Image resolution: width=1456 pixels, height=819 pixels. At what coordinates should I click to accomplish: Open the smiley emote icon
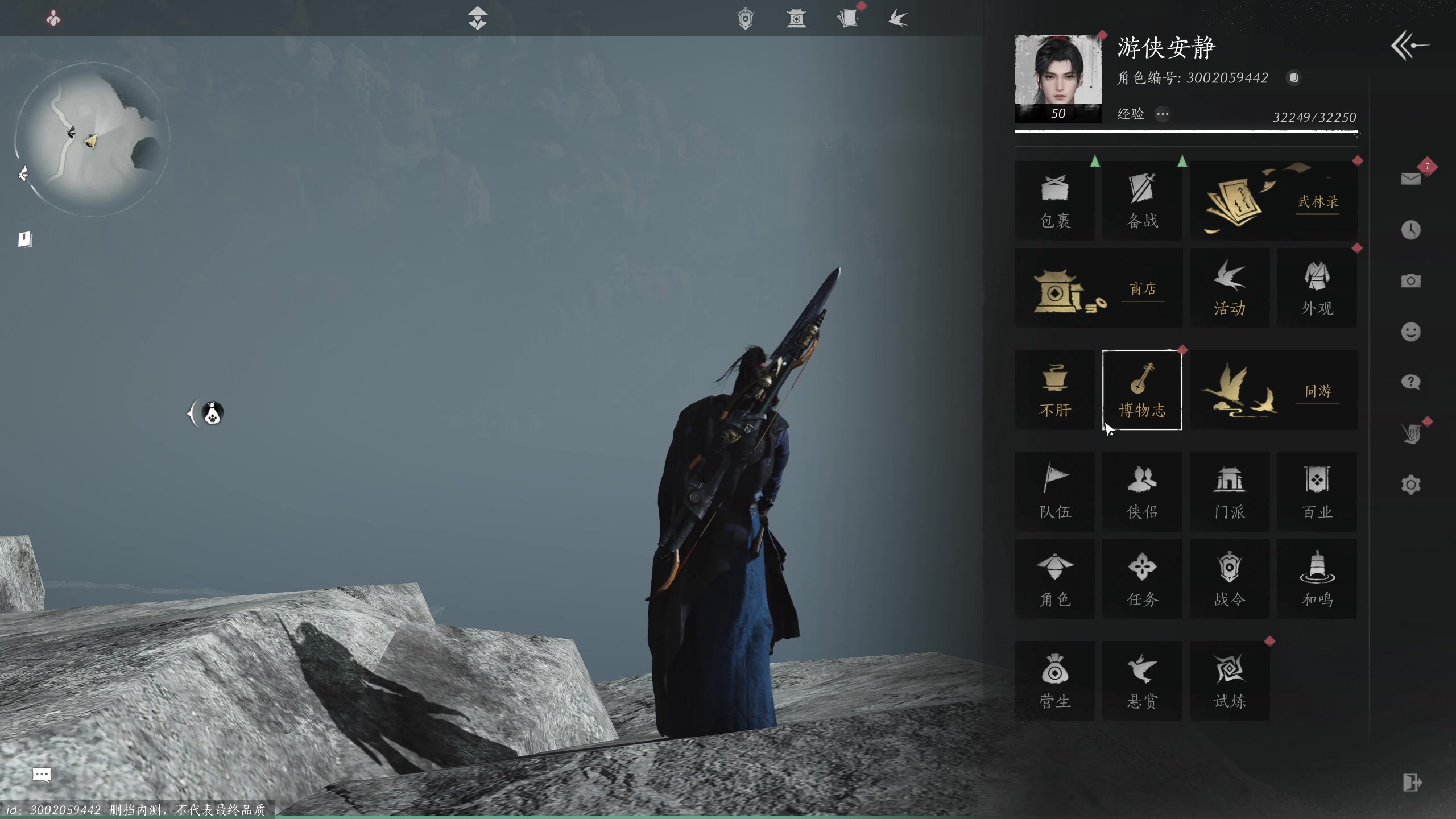click(x=1410, y=332)
